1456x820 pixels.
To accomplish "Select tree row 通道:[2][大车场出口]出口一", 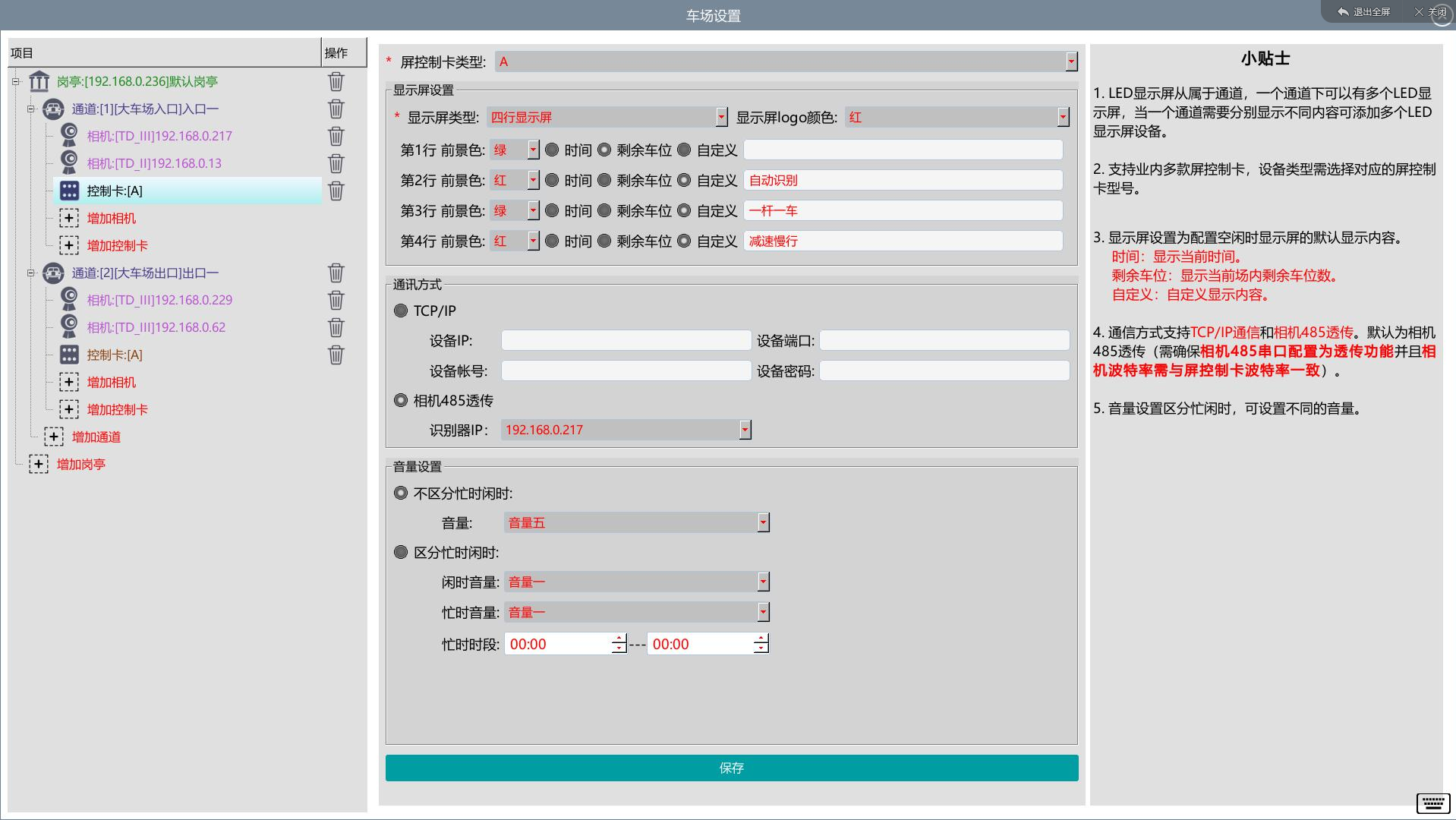I will [145, 273].
